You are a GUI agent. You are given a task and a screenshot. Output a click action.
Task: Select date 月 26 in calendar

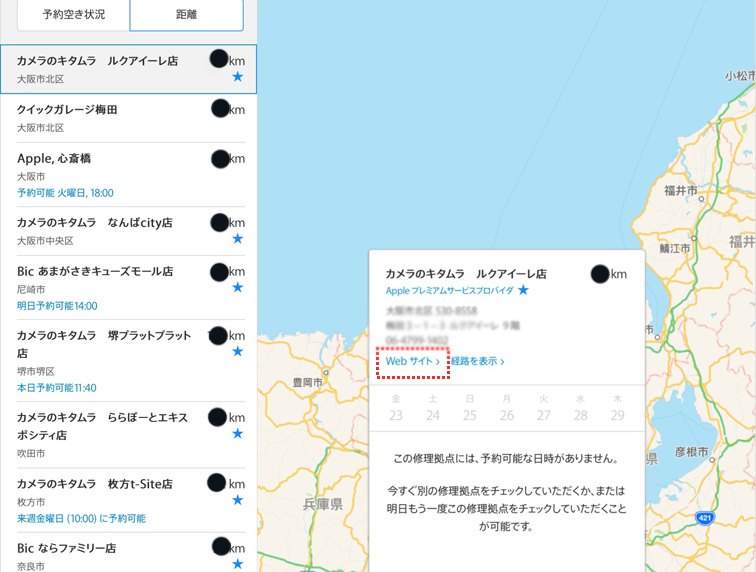(x=507, y=408)
